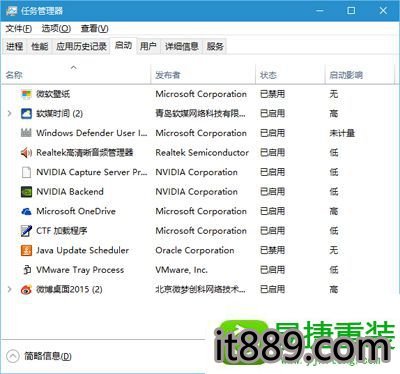This screenshot has width=400, height=374.
Task: Expand the 软媒时间 (2) group
Action: tap(10, 114)
